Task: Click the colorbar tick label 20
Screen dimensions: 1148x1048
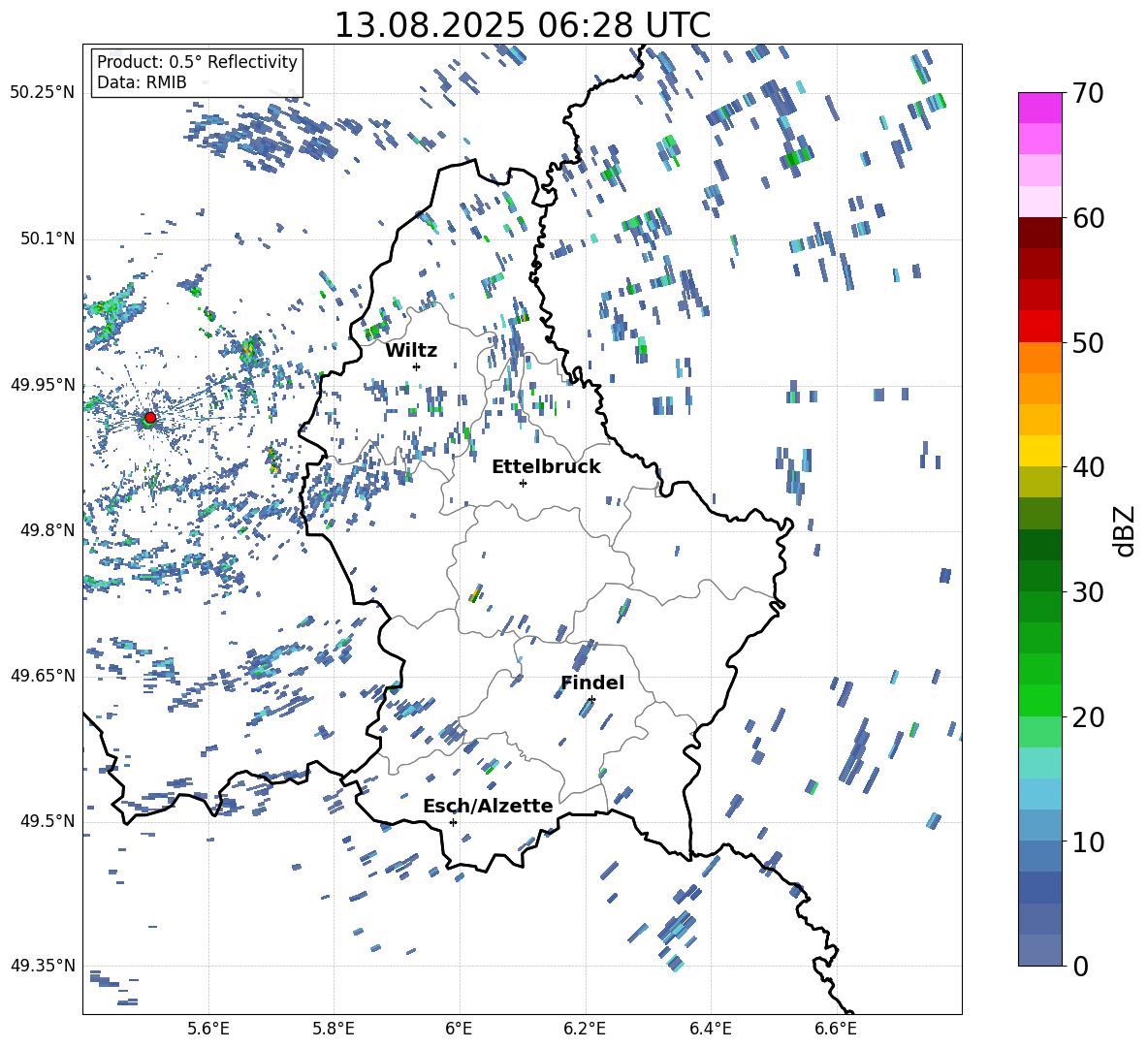Action: click(1088, 717)
